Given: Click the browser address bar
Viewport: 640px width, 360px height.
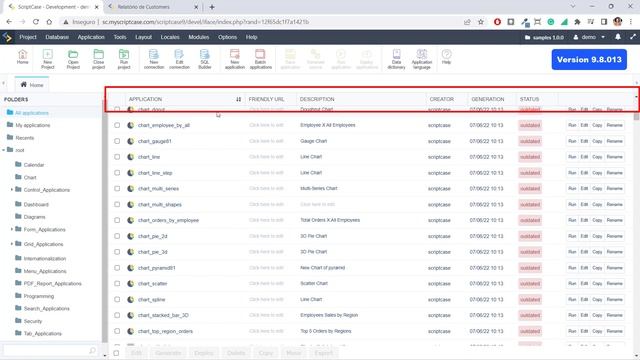Looking at the screenshot, I should (261, 22).
